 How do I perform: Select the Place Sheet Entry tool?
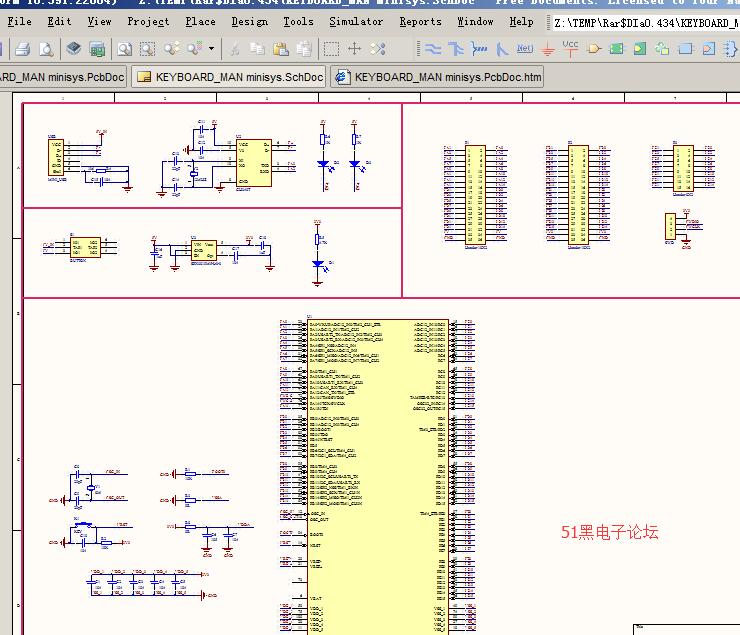(x=639, y=49)
